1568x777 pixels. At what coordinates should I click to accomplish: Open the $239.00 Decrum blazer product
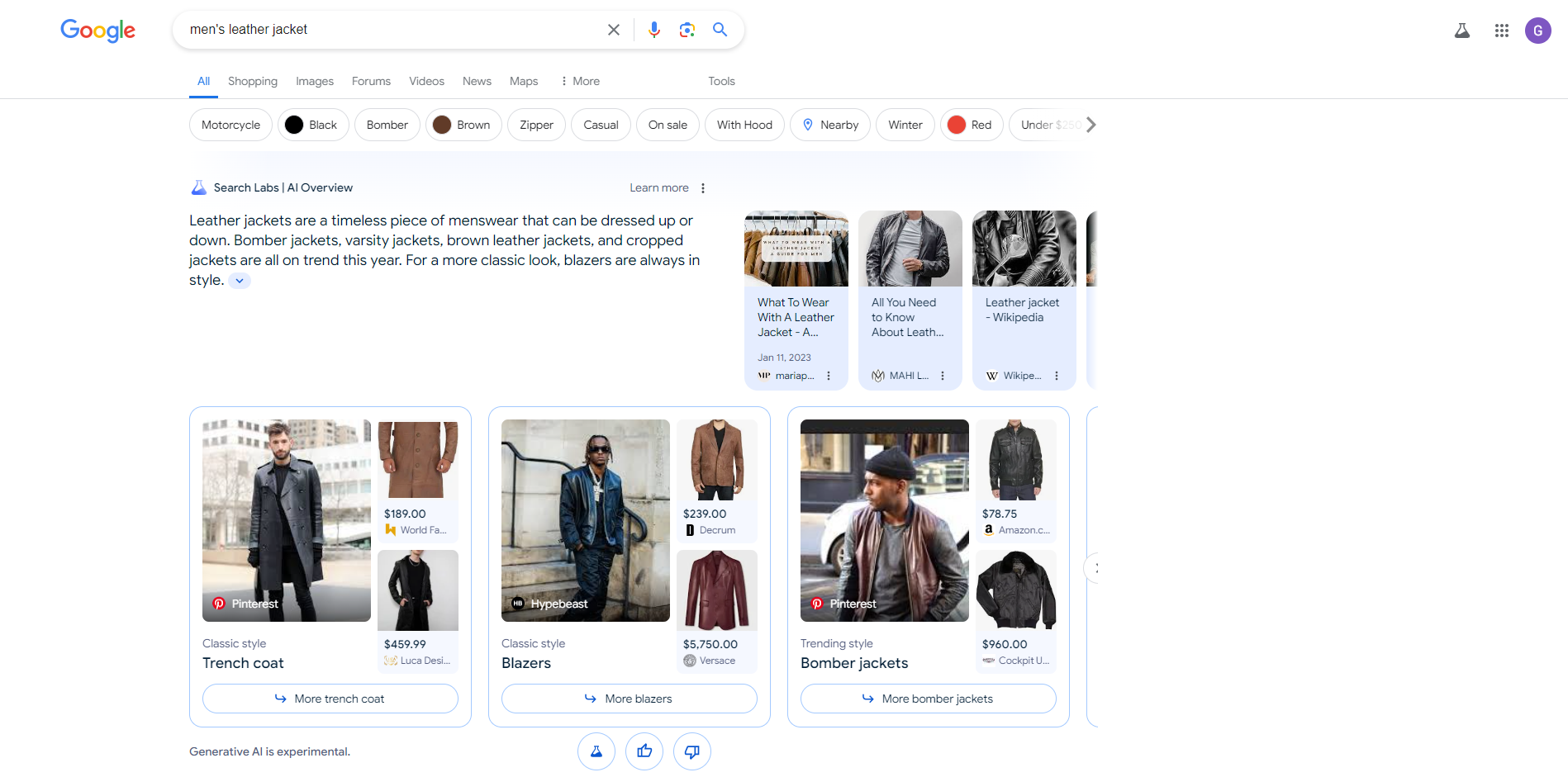pos(717,481)
